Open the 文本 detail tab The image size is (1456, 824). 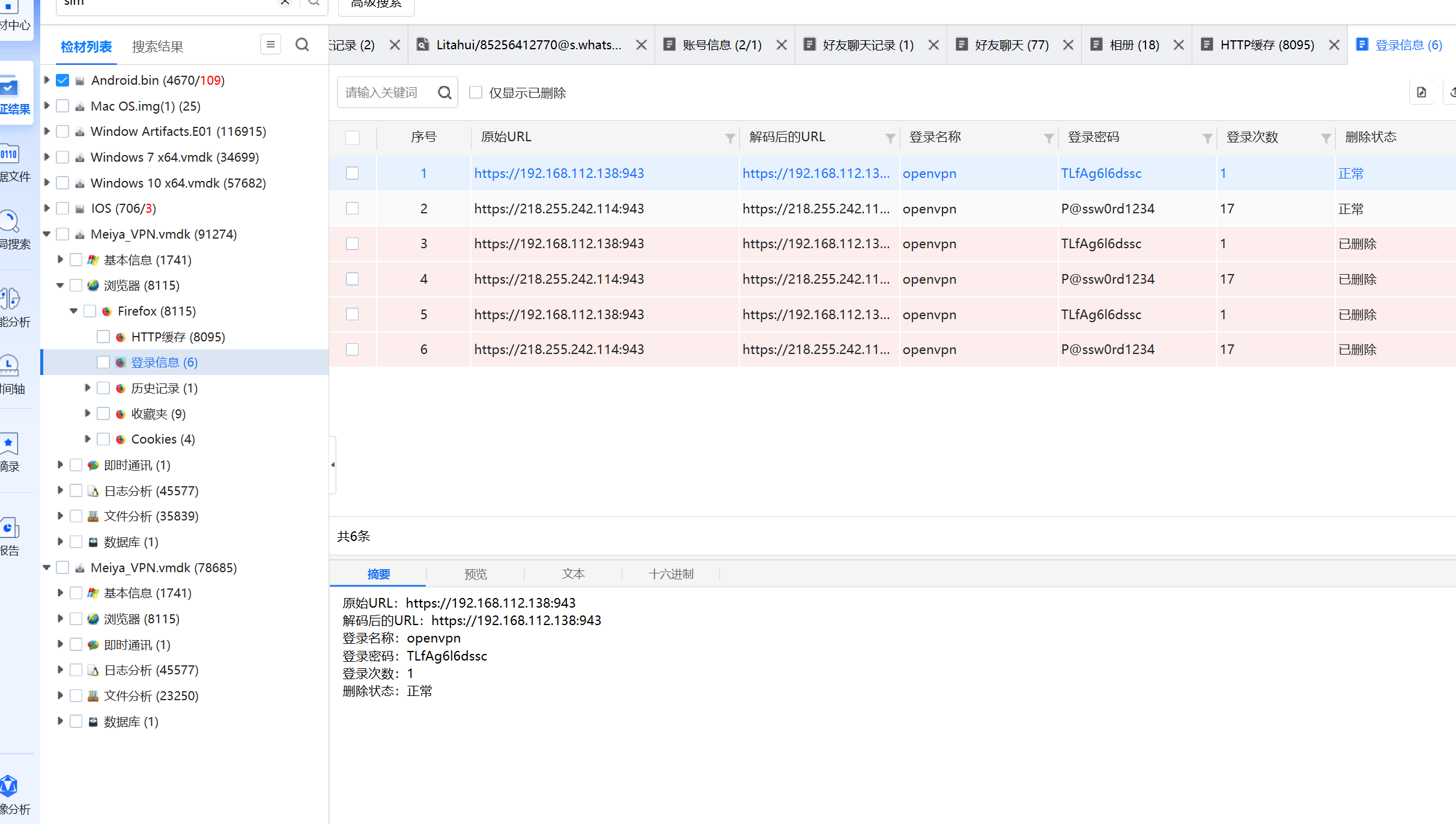click(573, 574)
